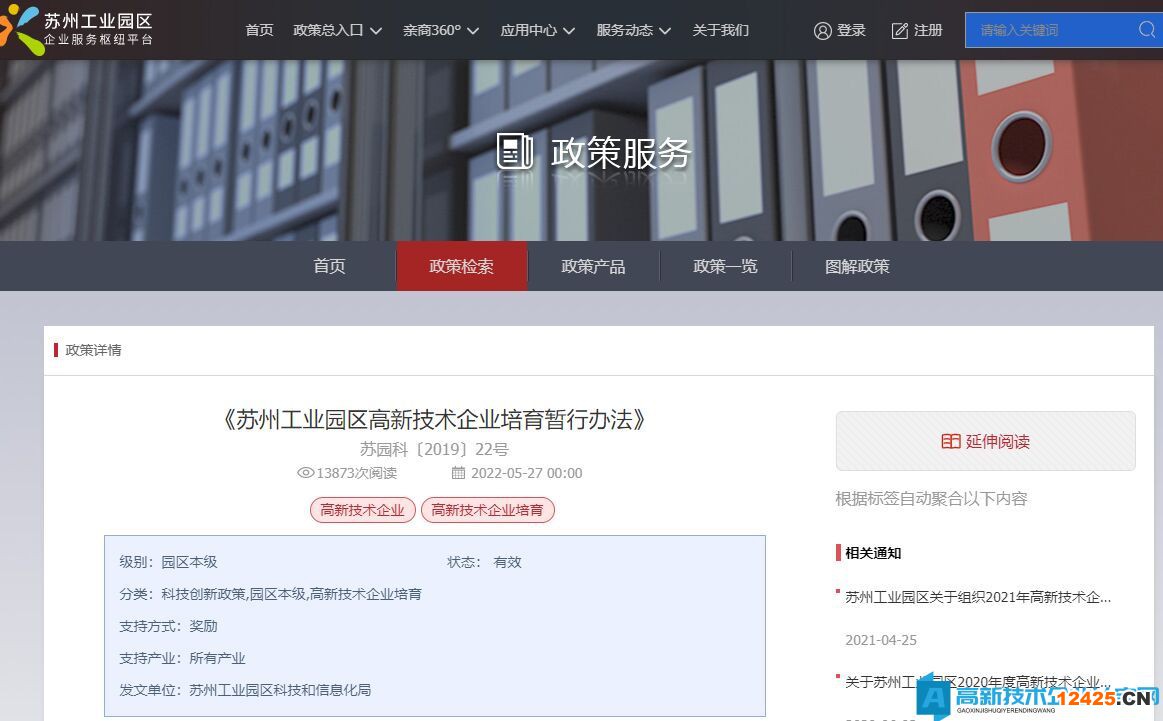This screenshot has width=1163, height=721.
Task: Open the 图解政策 tab
Action: tap(857, 266)
